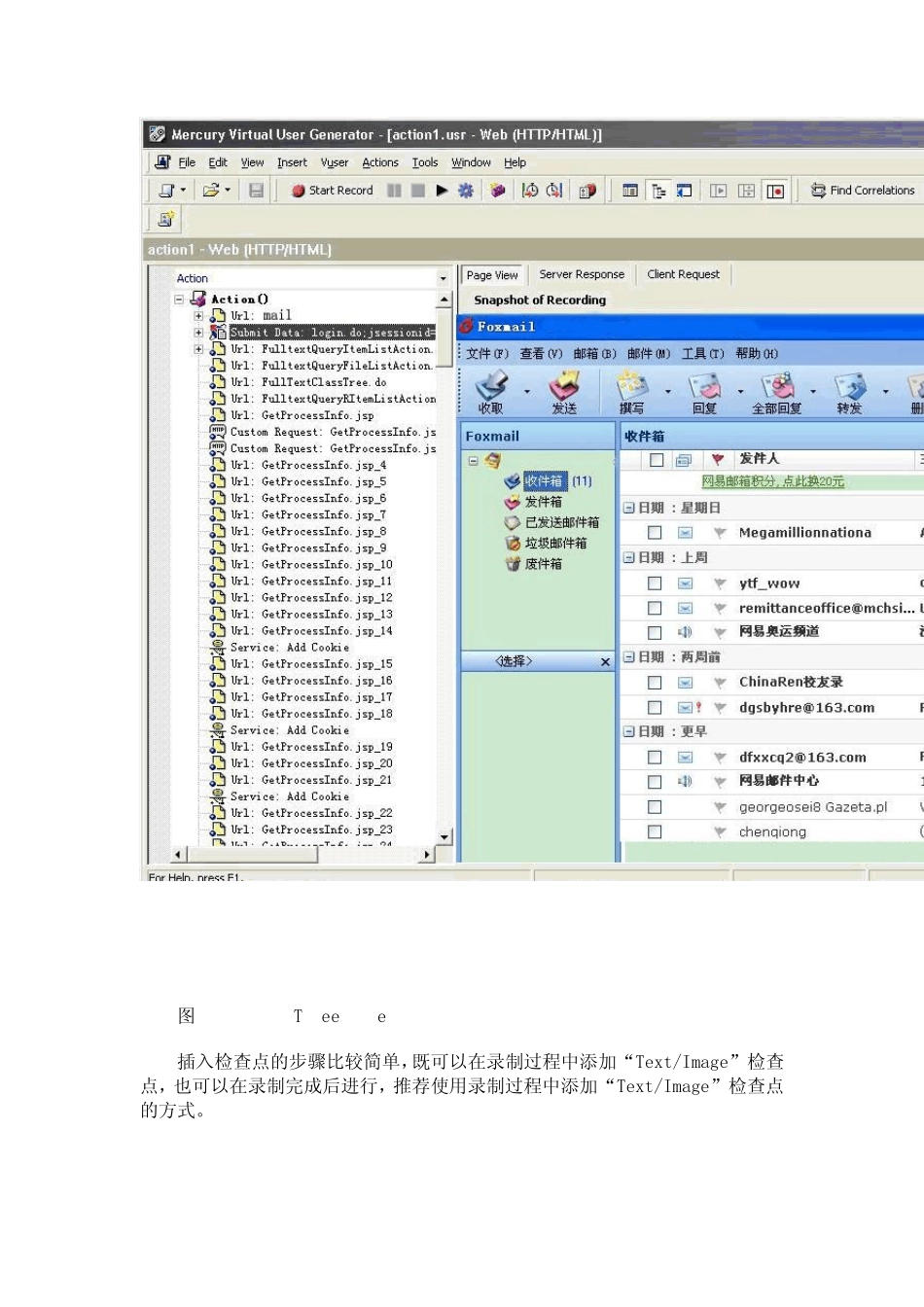Image resolution: width=924 pixels, height=1307 pixels.
Task: Collapse the Foxmail account tree root
Action: tap(473, 461)
